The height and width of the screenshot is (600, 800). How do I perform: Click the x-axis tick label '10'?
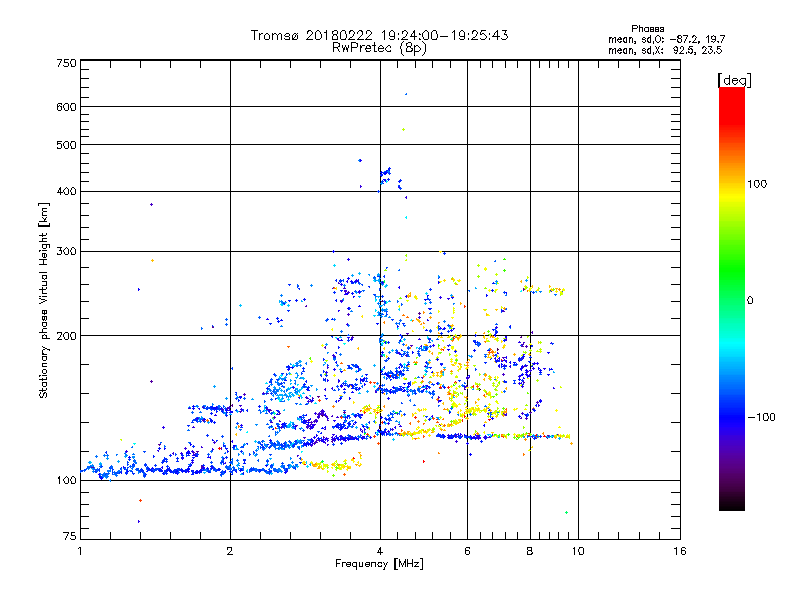tap(578, 551)
